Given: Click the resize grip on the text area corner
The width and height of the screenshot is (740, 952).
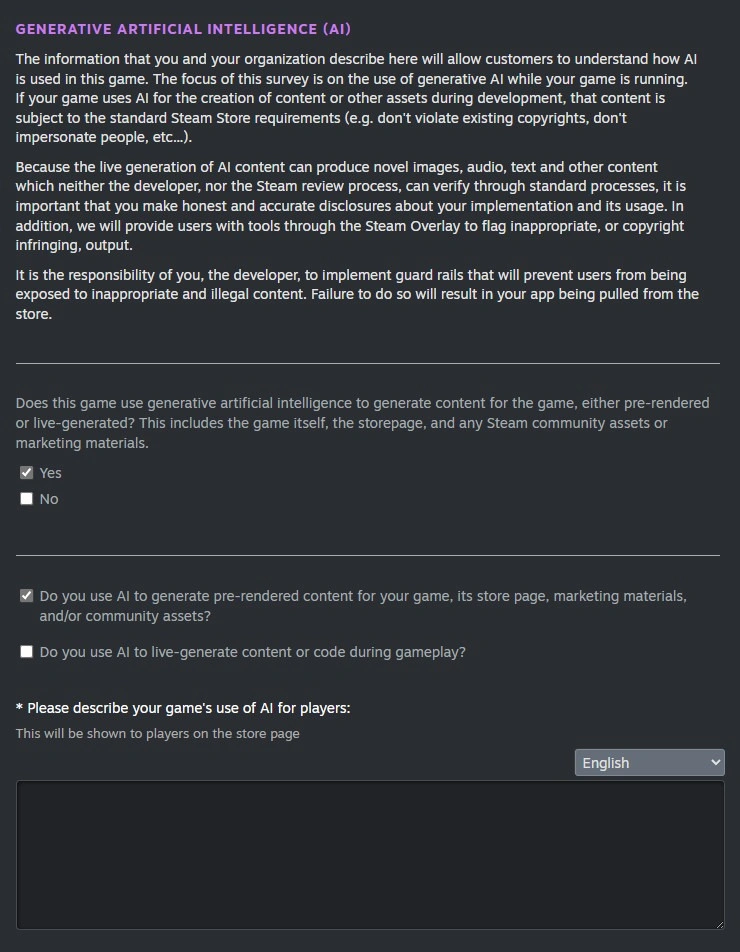Looking at the screenshot, I should coord(719,924).
